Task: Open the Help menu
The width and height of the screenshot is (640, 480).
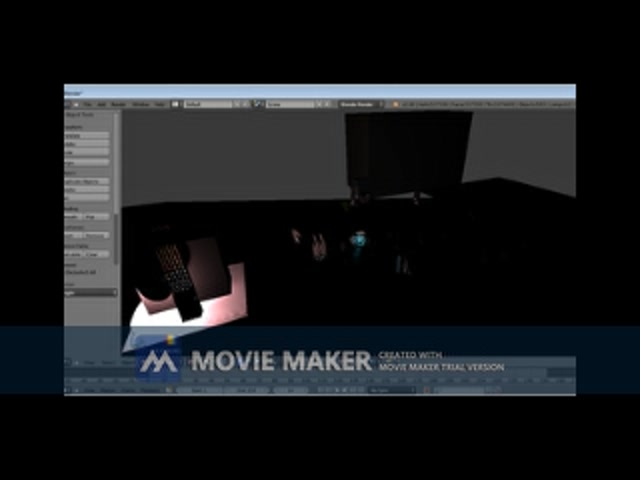Action: pyautogui.click(x=160, y=104)
